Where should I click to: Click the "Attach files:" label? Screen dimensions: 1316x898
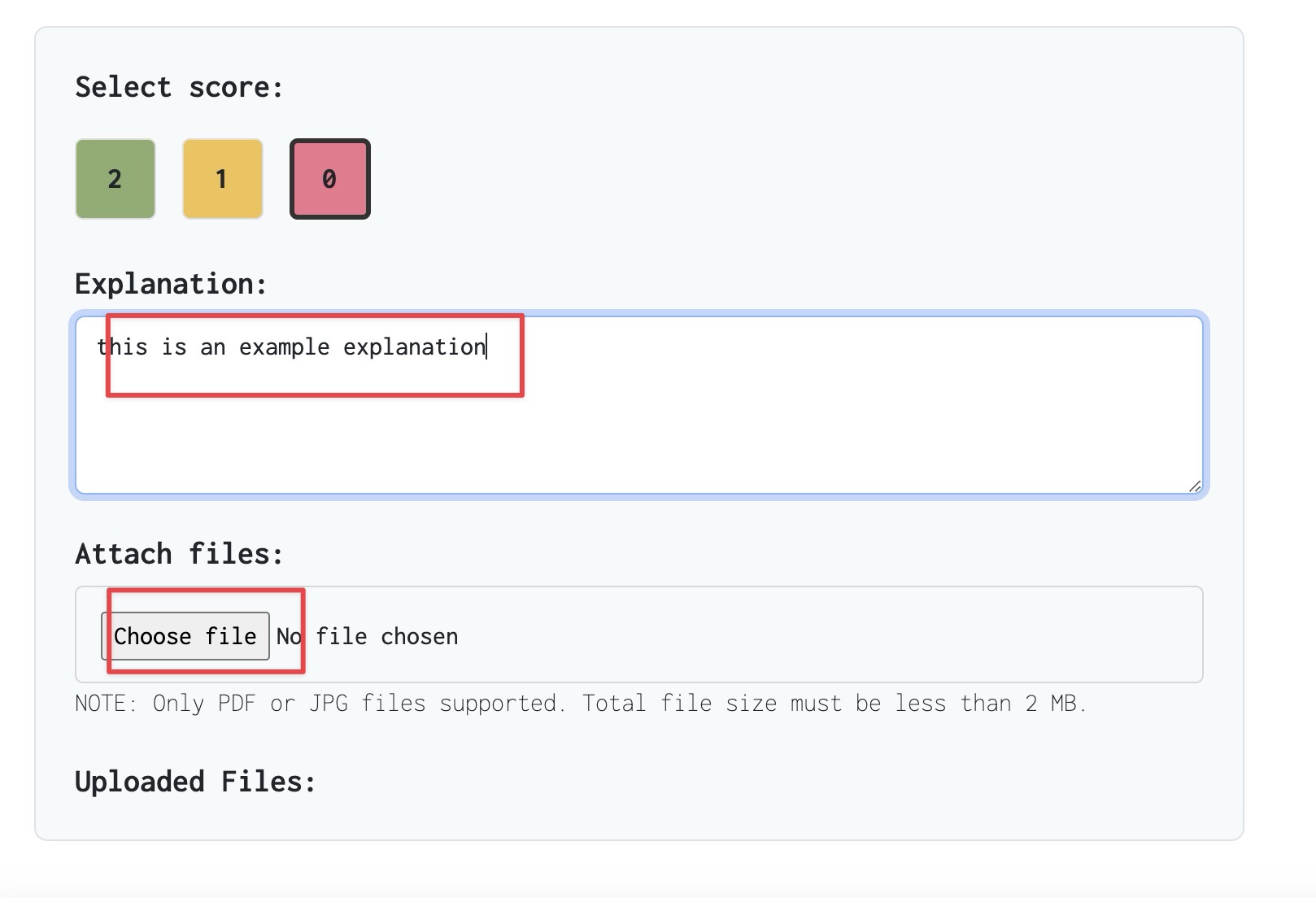tap(179, 554)
